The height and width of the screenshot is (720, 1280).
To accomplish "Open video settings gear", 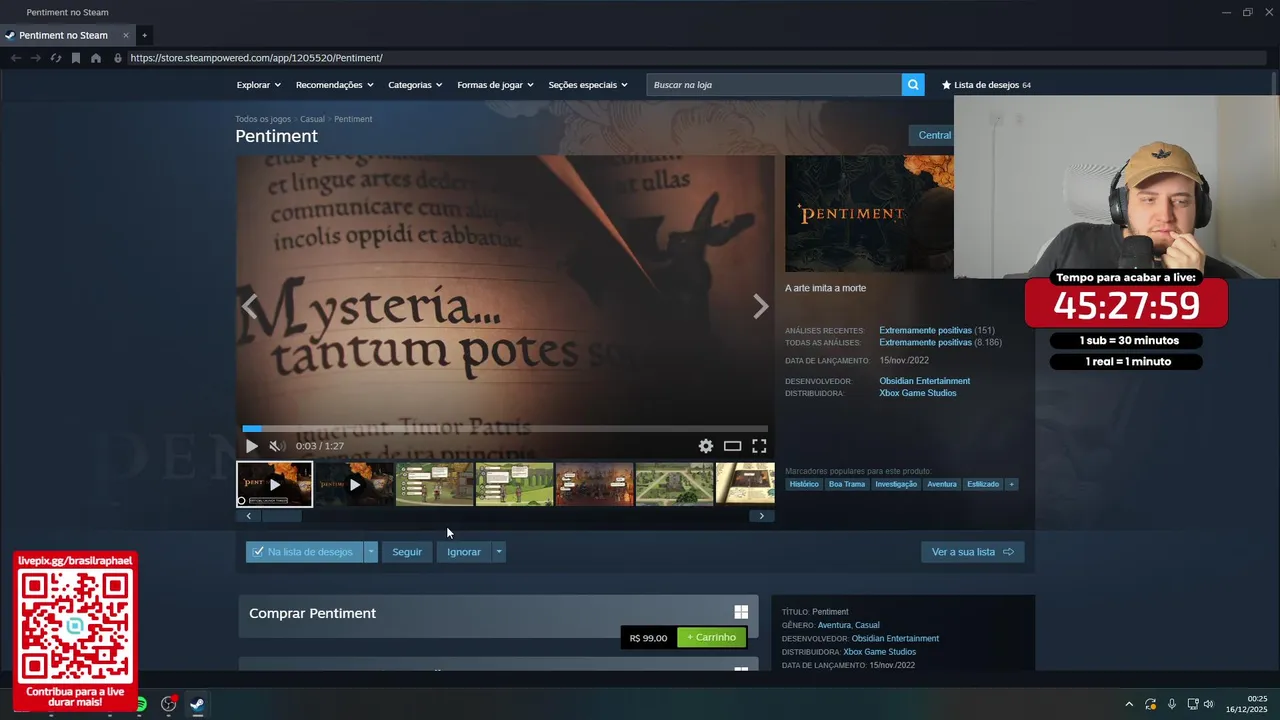I will [x=706, y=446].
